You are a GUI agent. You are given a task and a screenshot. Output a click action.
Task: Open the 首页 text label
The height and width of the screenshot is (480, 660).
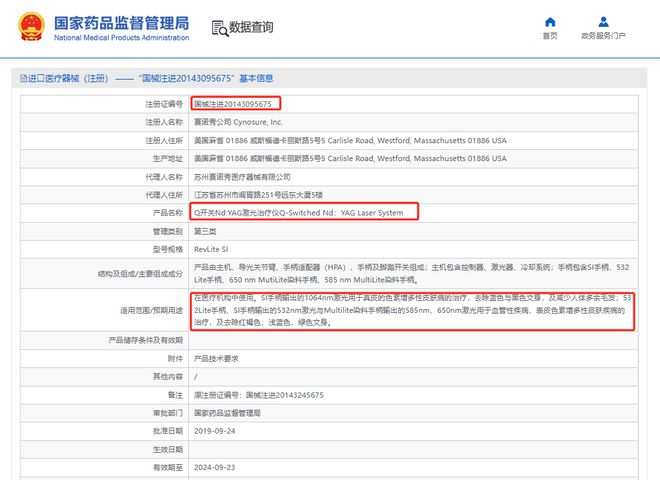coord(550,37)
